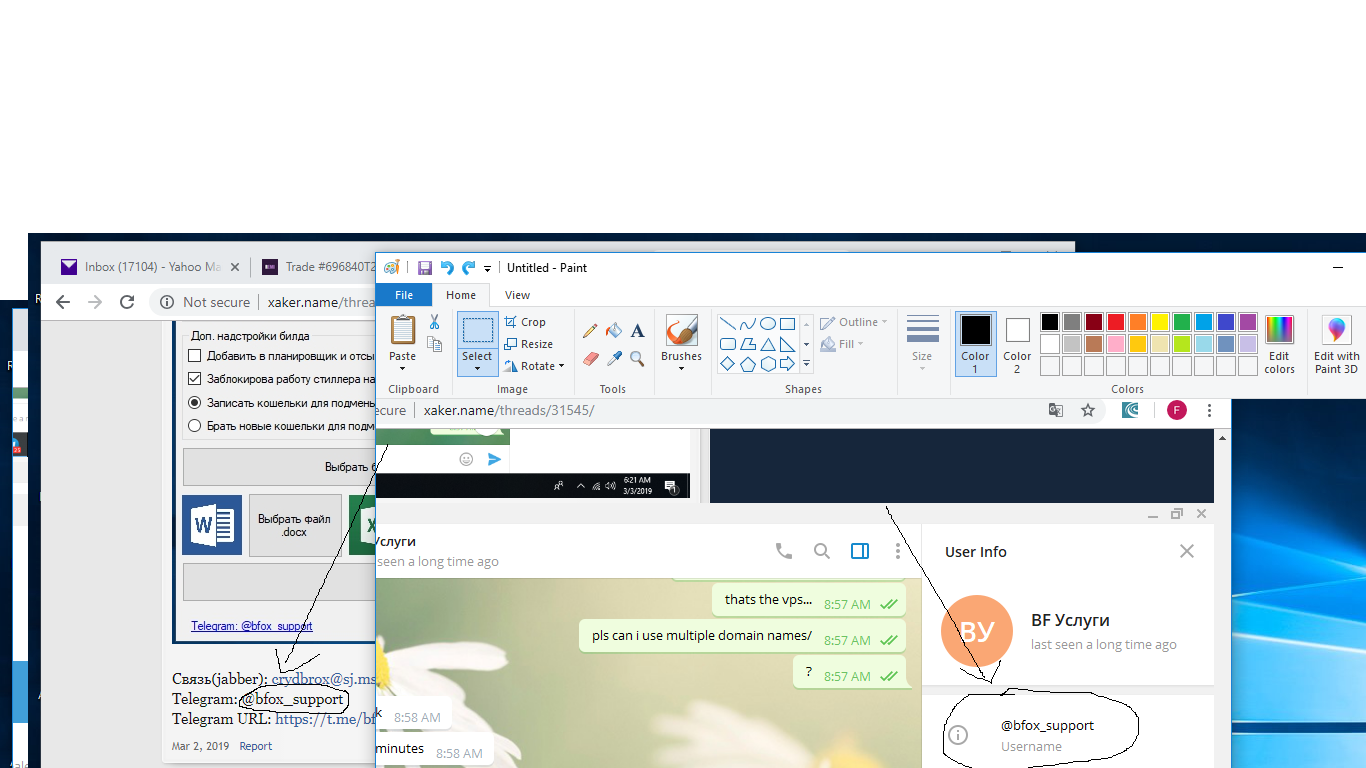
Task: Select the Text tool
Action: (637, 330)
